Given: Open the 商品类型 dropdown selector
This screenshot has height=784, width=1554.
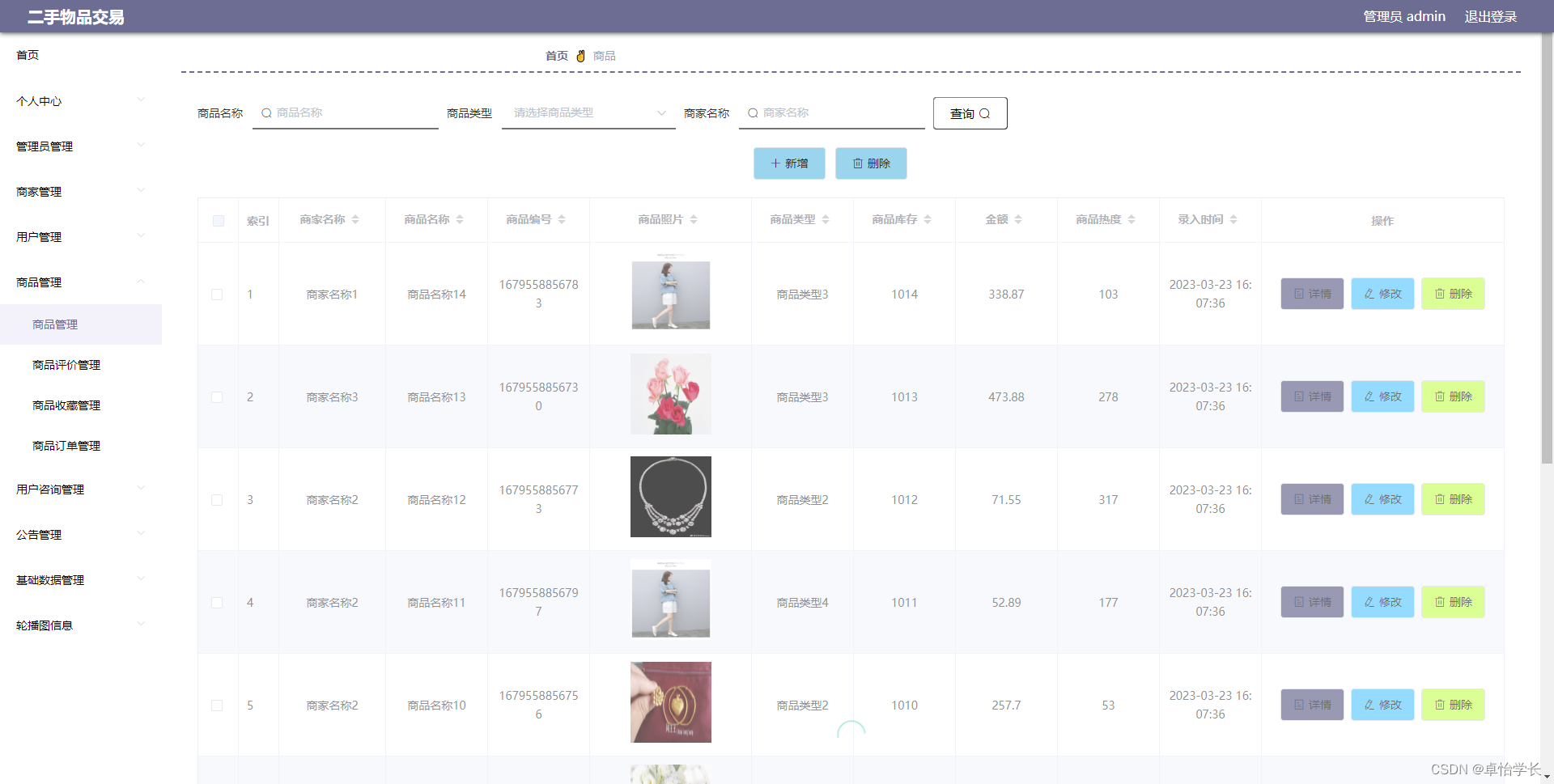Looking at the screenshot, I should tap(588, 113).
